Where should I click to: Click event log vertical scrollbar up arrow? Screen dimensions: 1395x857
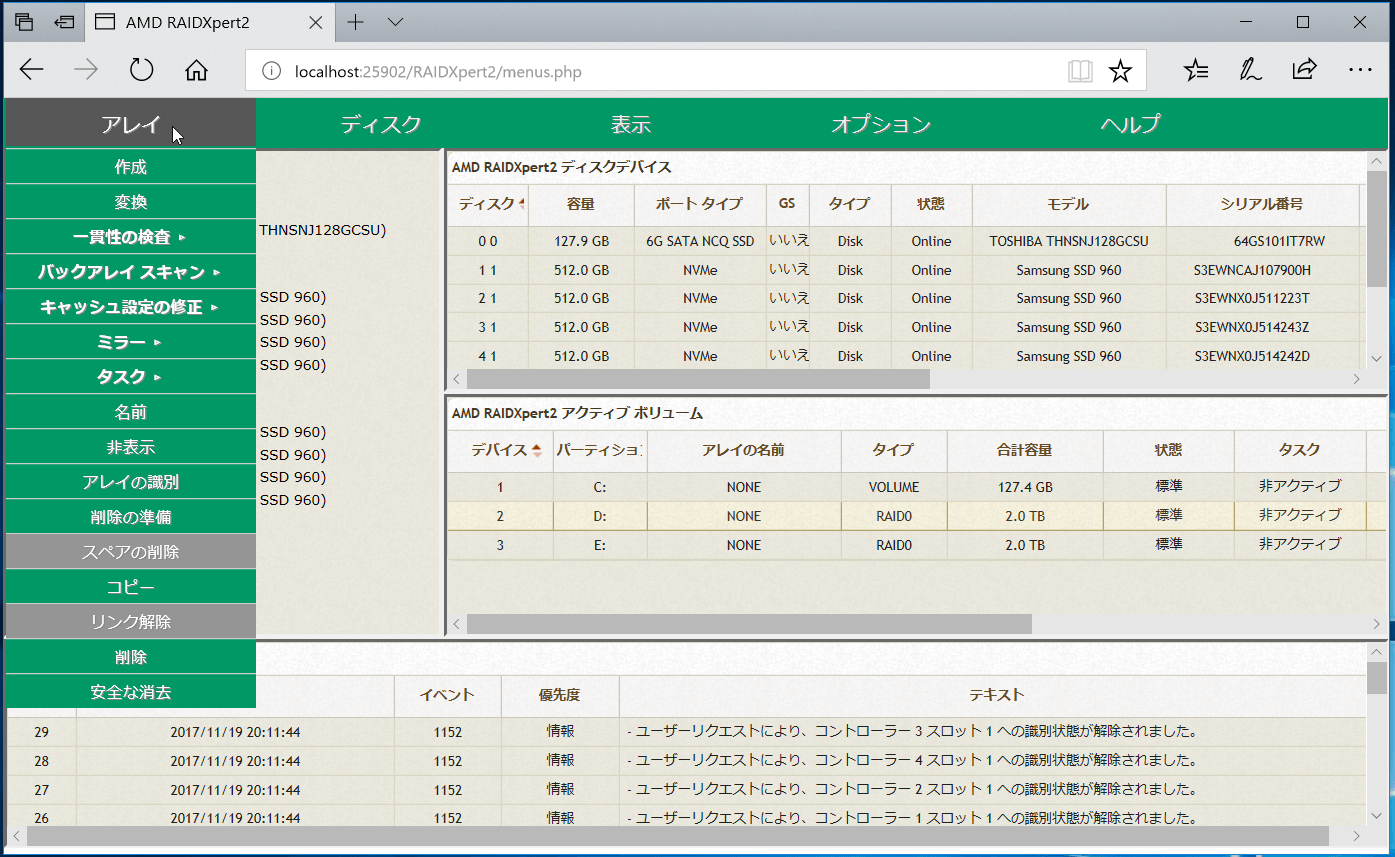click(1377, 651)
